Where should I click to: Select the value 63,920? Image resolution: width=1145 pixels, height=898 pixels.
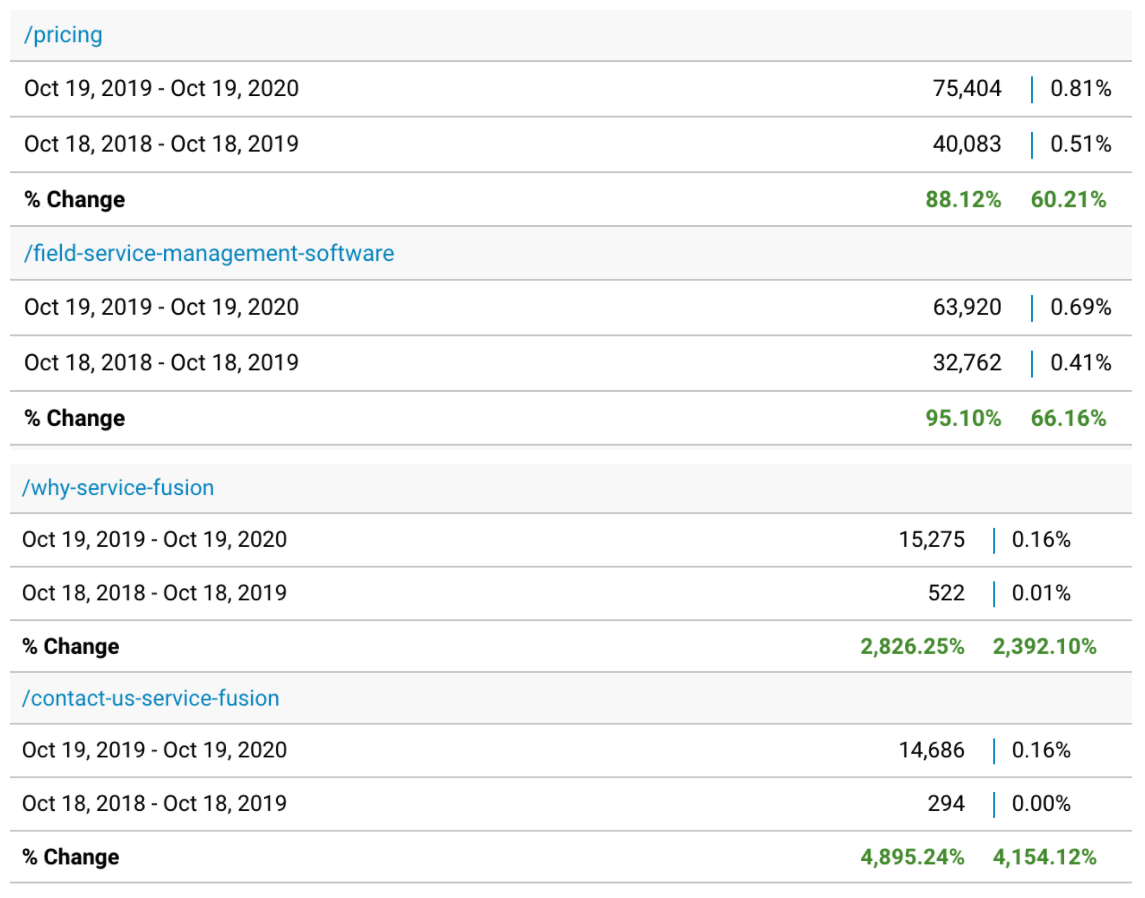(967, 307)
